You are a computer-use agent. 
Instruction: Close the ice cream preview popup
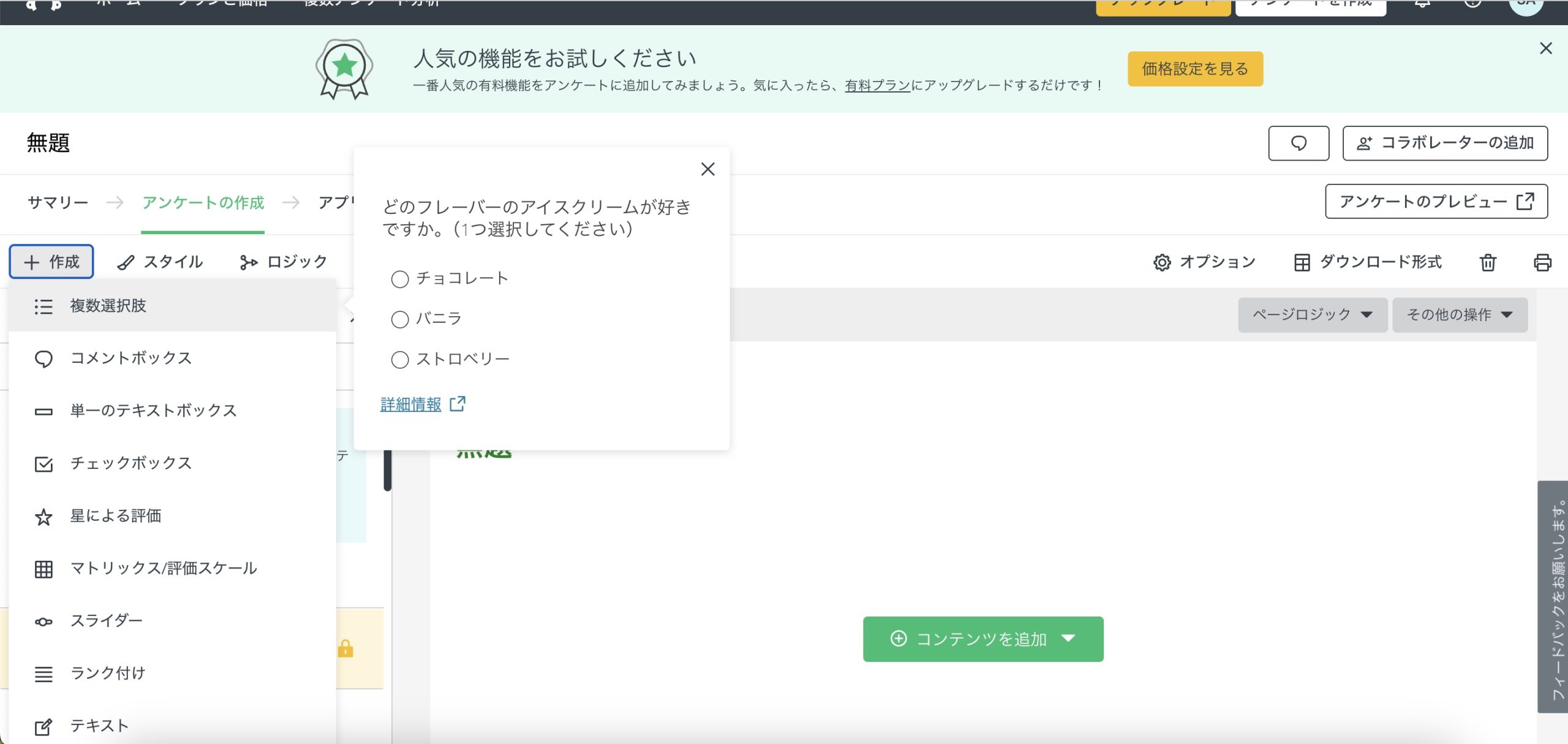[707, 169]
